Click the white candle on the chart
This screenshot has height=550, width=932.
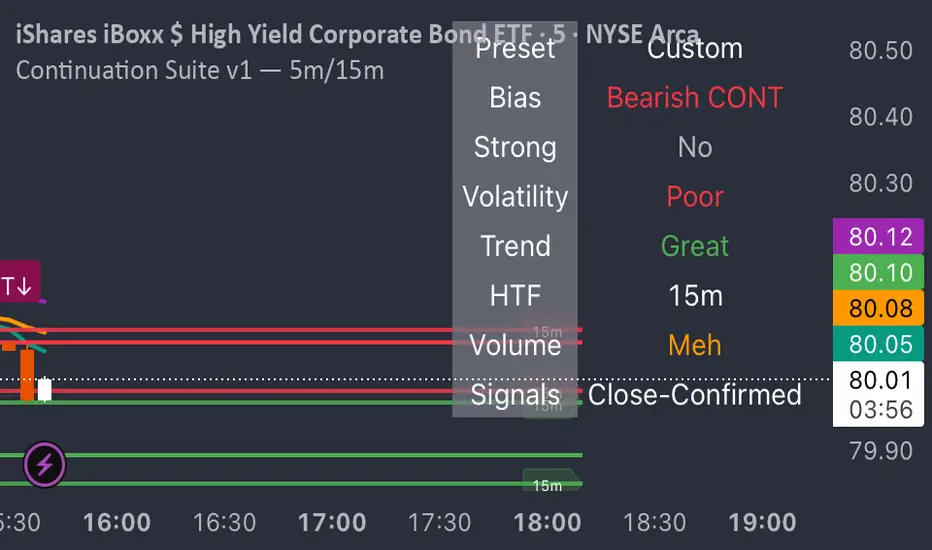pos(44,389)
